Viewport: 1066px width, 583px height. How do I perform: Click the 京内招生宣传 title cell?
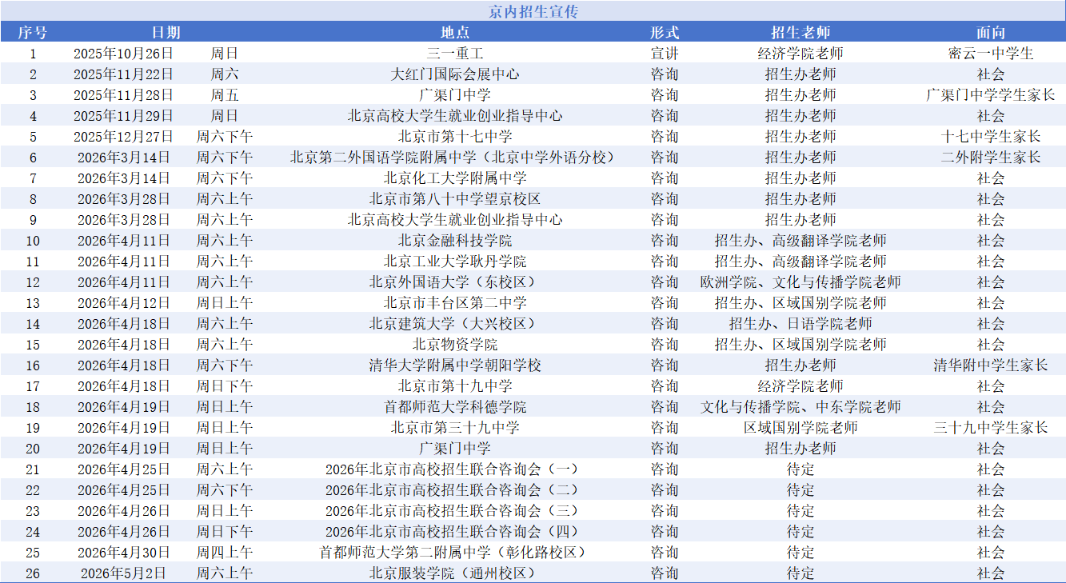532,12
